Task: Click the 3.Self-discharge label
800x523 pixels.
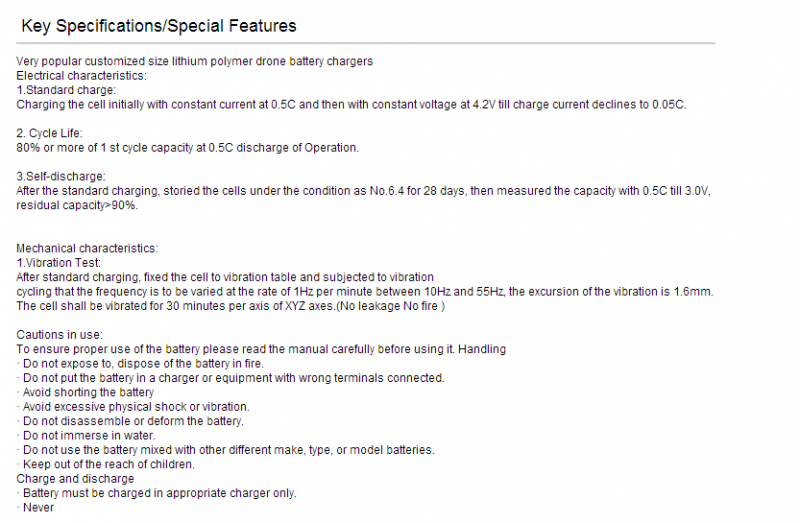Action: pyautogui.click(x=61, y=177)
